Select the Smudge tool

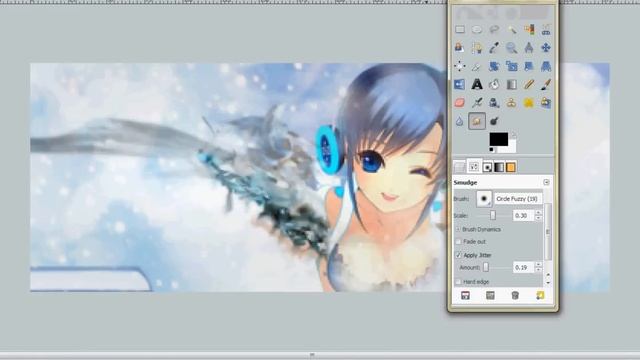coord(477,121)
